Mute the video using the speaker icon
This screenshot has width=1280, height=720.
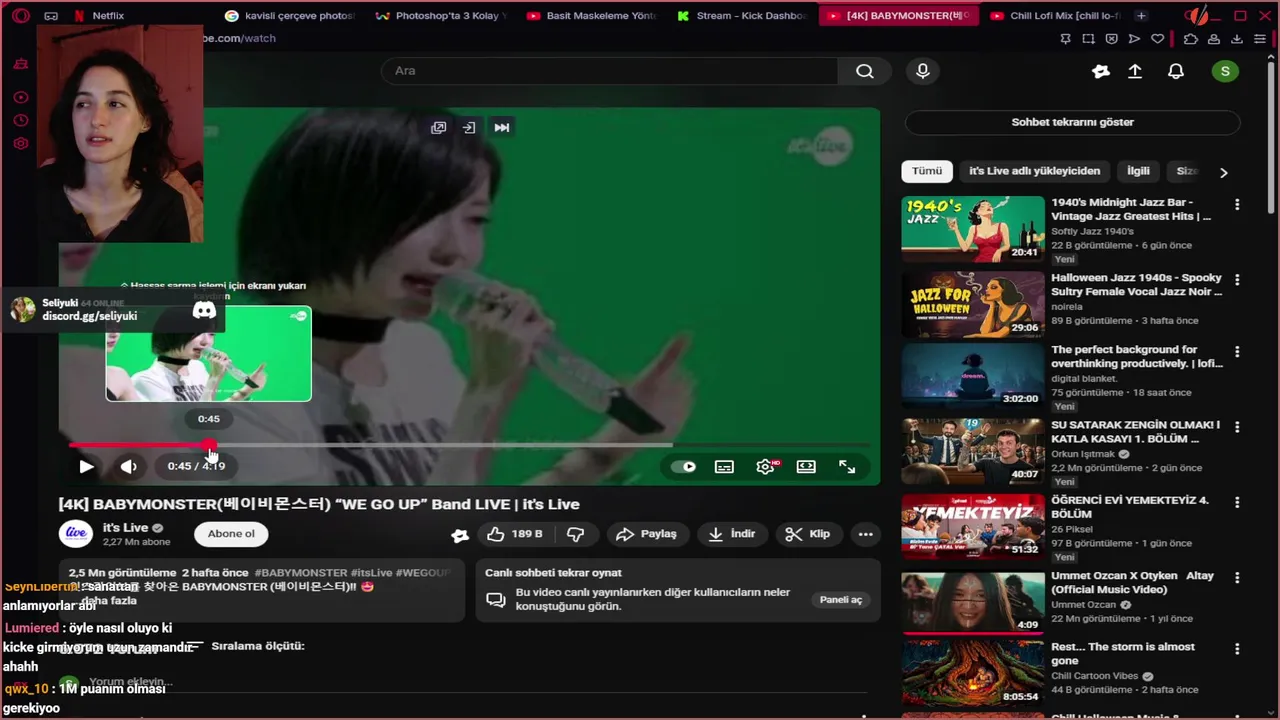[129, 466]
